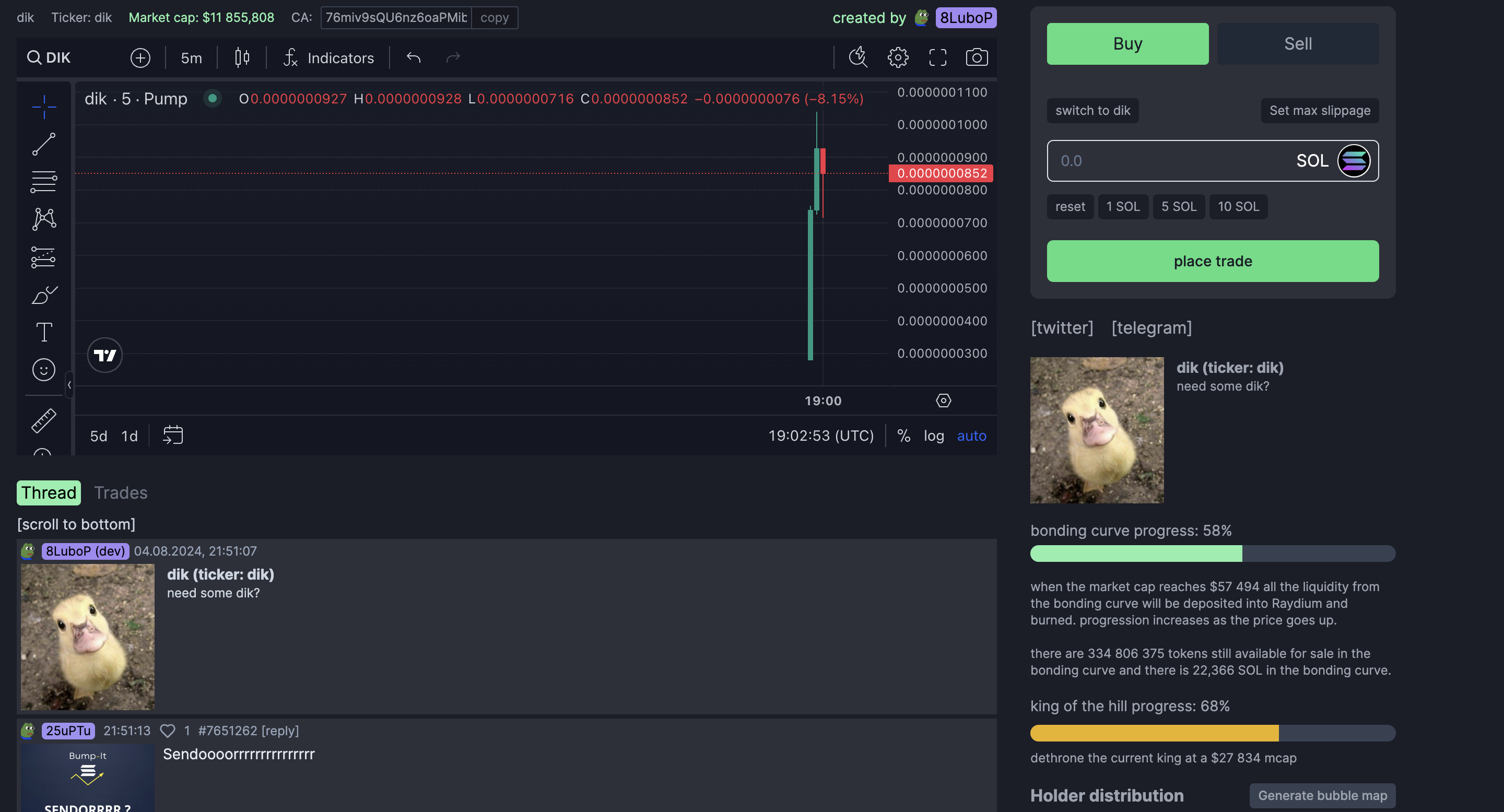
Task: Toggle auto scale on chart
Action: click(971, 436)
